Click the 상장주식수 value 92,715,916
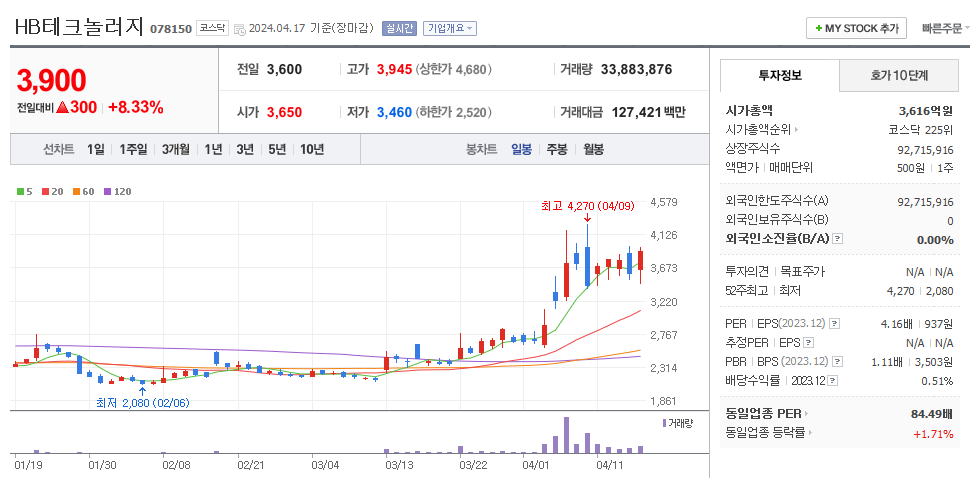Screen dimensions: 976x478 coord(924,149)
